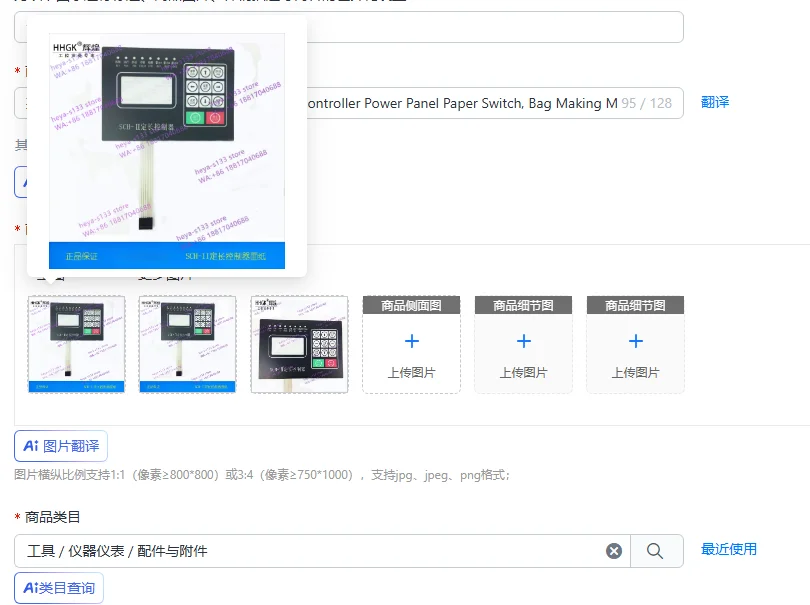
Task: Select the third product thumbnail
Action: coord(300,345)
